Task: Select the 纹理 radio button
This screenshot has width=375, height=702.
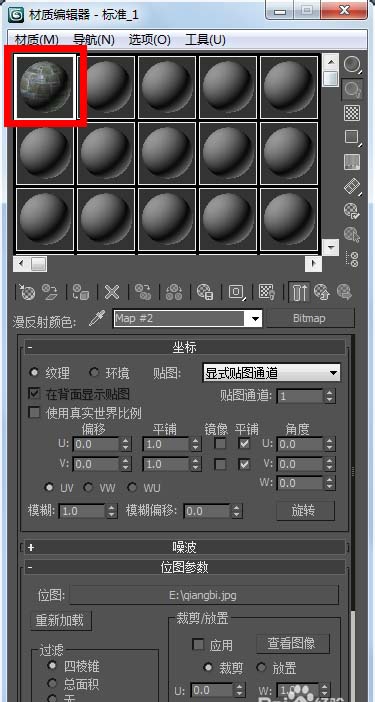Action: [x=34, y=372]
